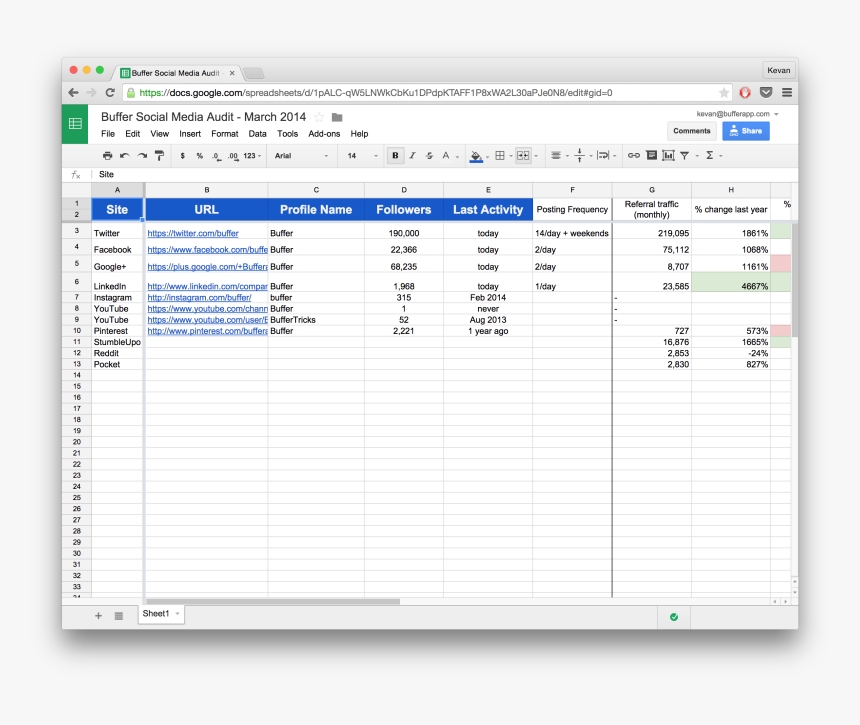Open the Tools menu
This screenshot has height=725, width=860.
coord(287,134)
